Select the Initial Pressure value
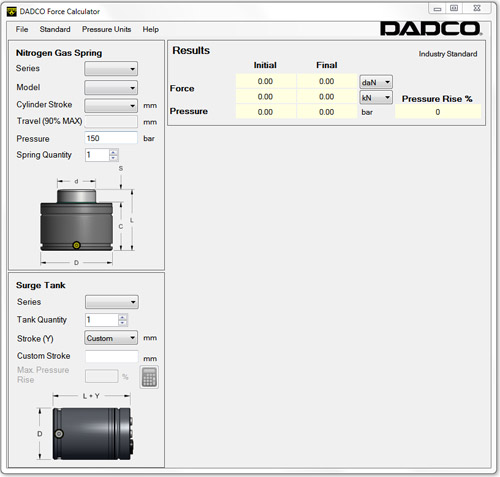Screen dimensions: 500x477 pyautogui.click(x=265, y=112)
